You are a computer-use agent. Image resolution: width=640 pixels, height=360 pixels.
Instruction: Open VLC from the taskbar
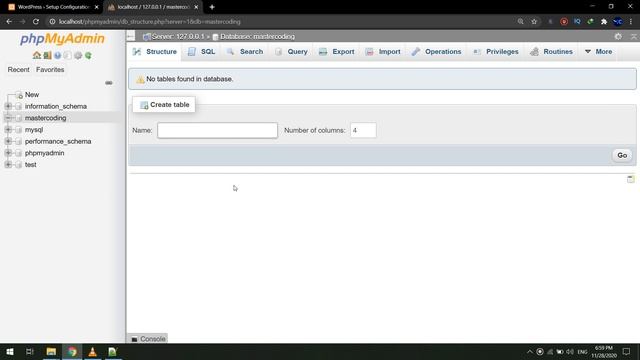tap(93, 351)
